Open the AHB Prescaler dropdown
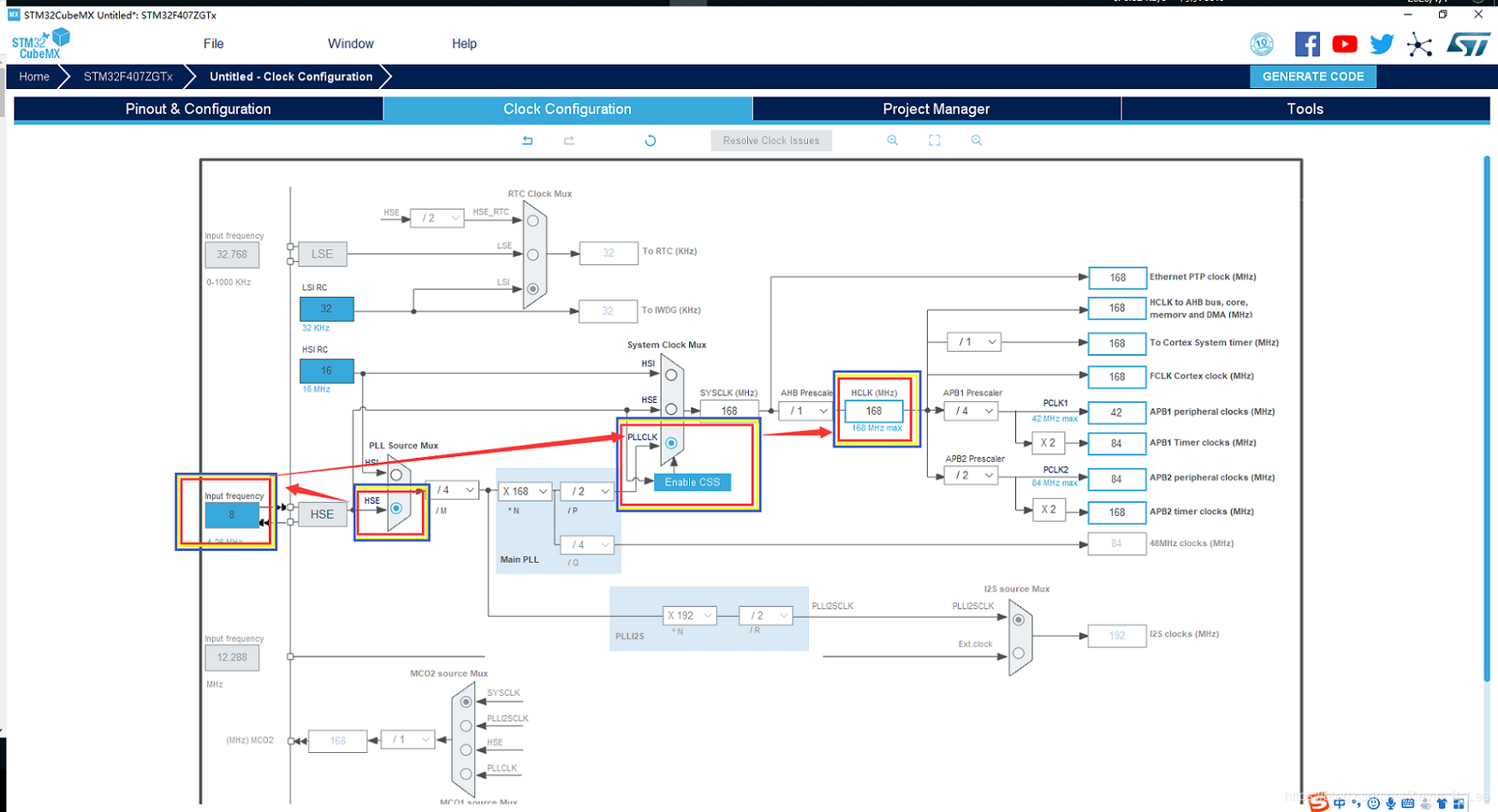1498x812 pixels. pyautogui.click(x=805, y=411)
